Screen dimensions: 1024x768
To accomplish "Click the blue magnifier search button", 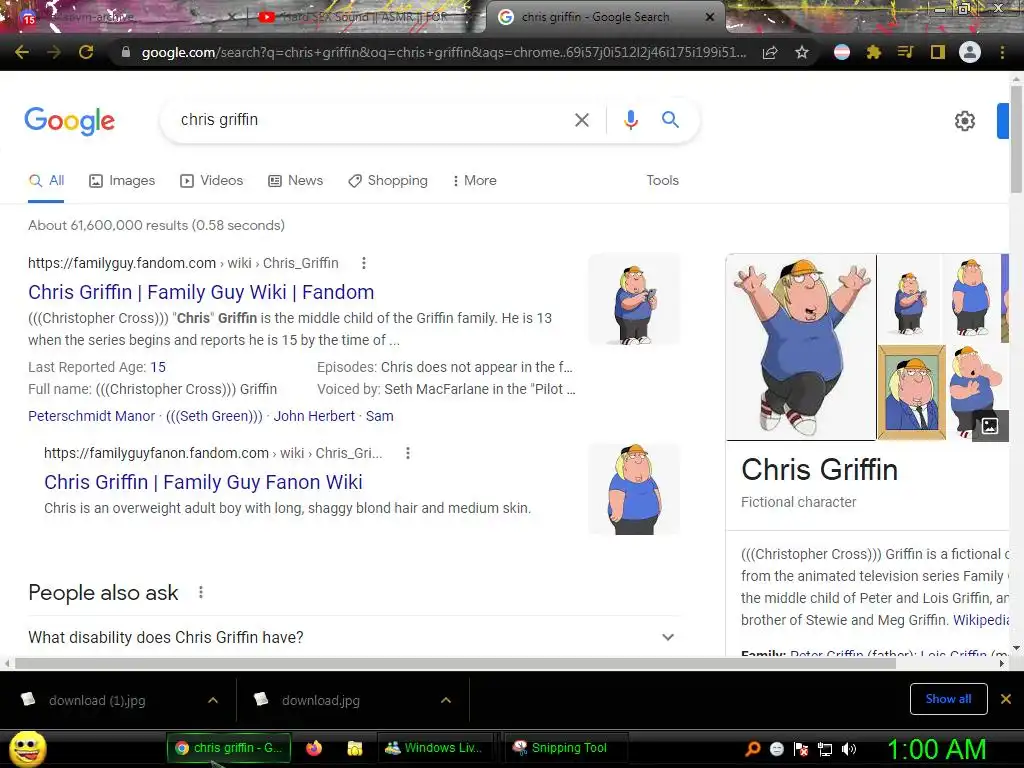I will pos(670,120).
